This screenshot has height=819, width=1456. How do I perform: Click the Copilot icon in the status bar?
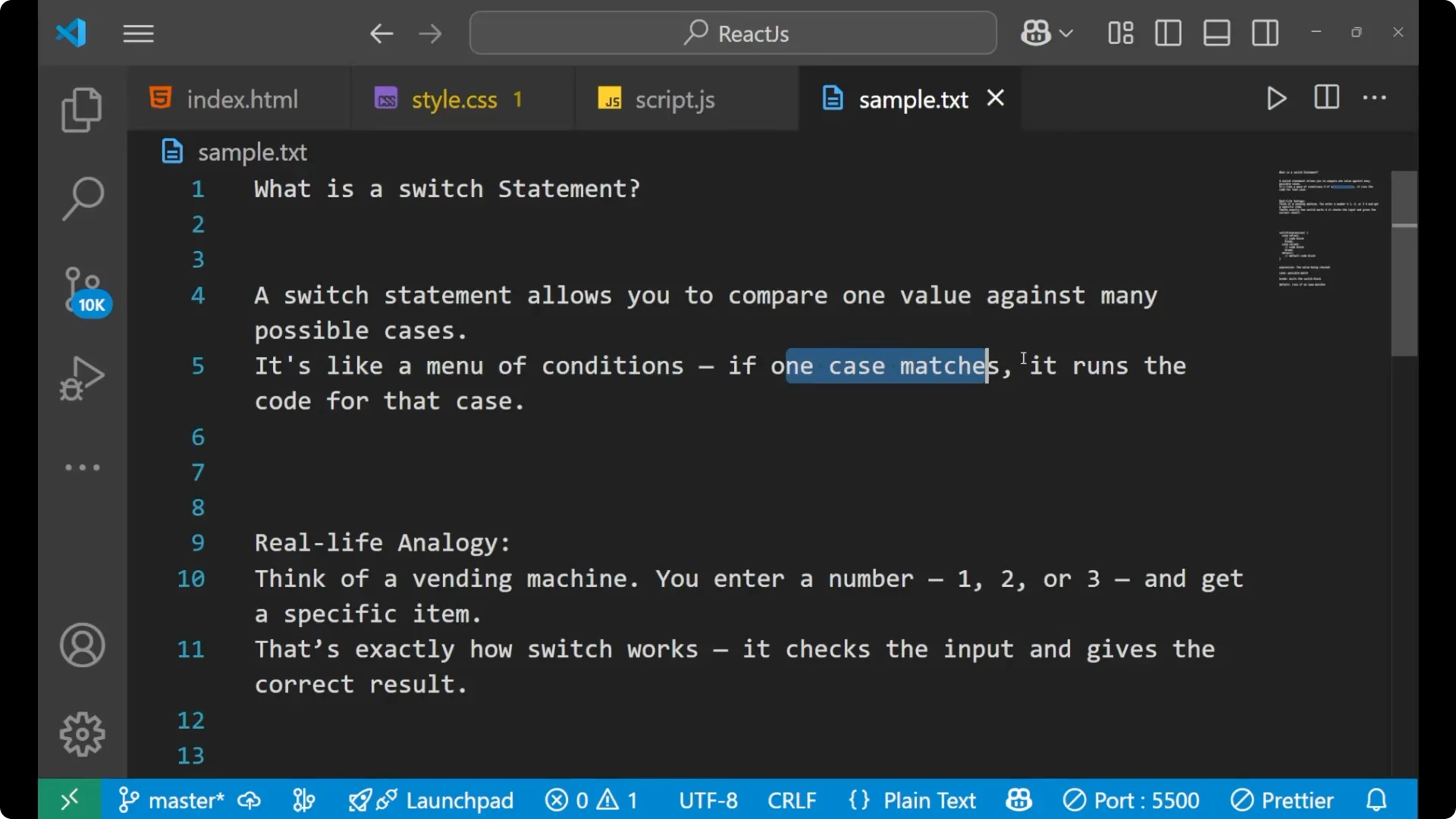pyautogui.click(x=1018, y=799)
